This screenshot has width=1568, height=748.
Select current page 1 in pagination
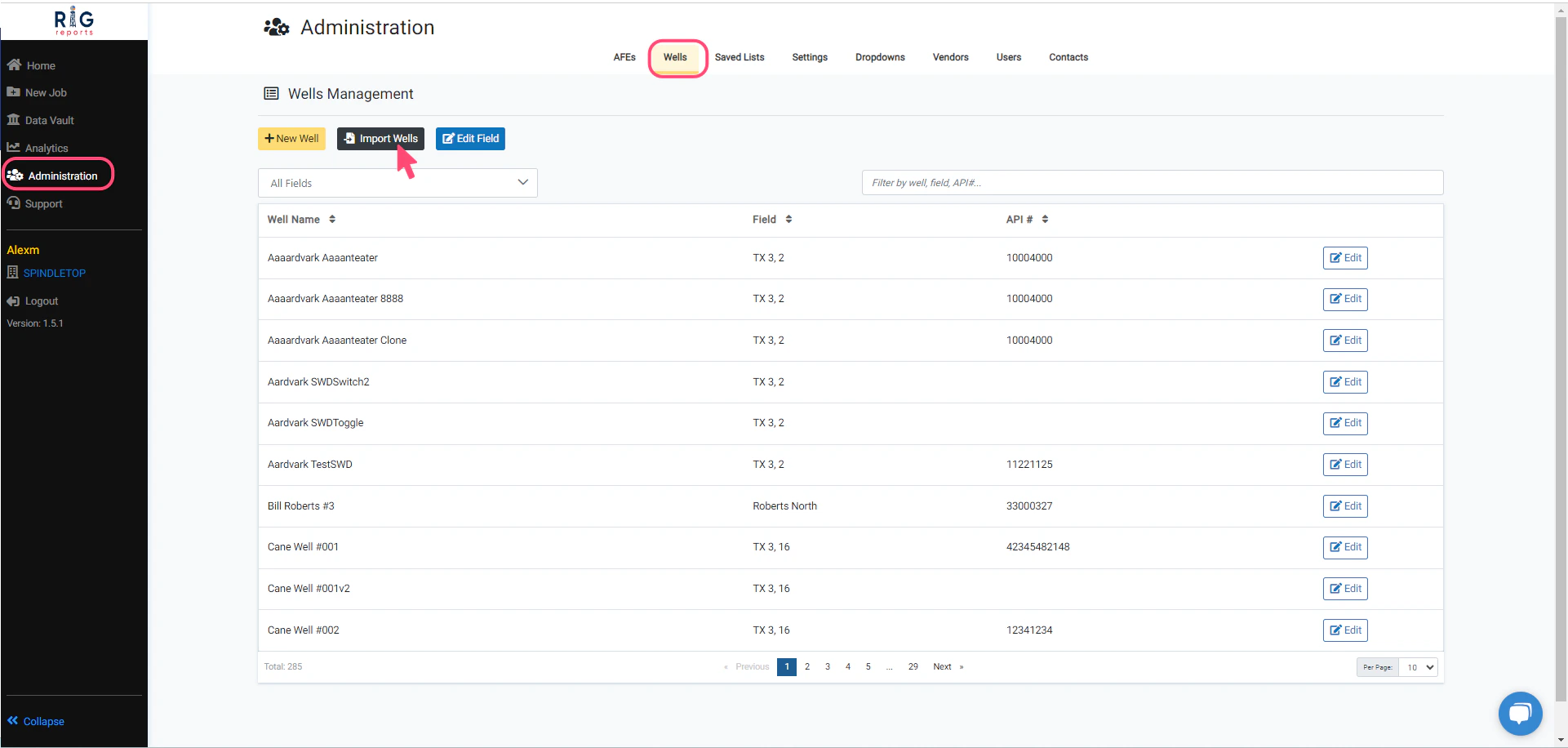pyautogui.click(x=787, y=667)
